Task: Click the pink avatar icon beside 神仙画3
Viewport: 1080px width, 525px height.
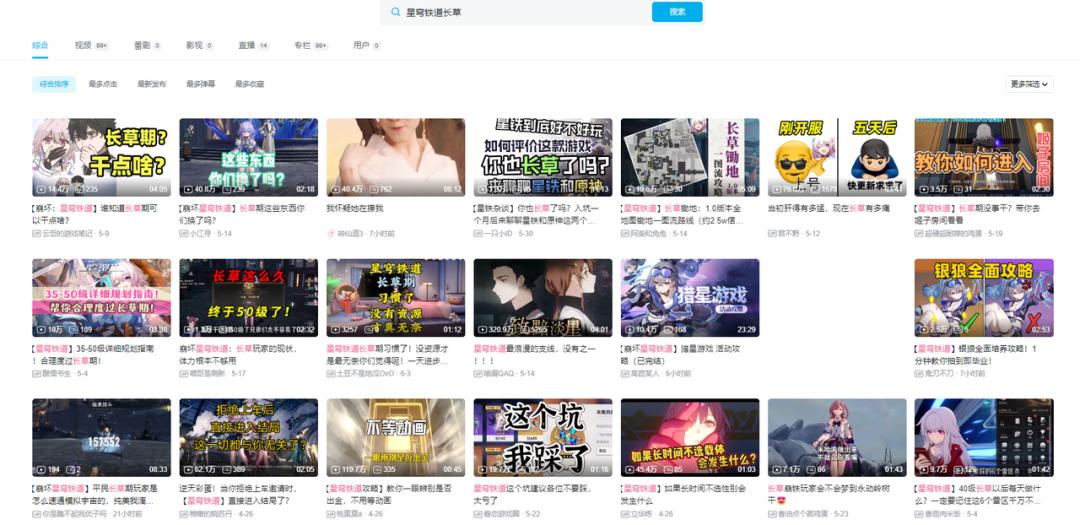Action: coord(331,234)
